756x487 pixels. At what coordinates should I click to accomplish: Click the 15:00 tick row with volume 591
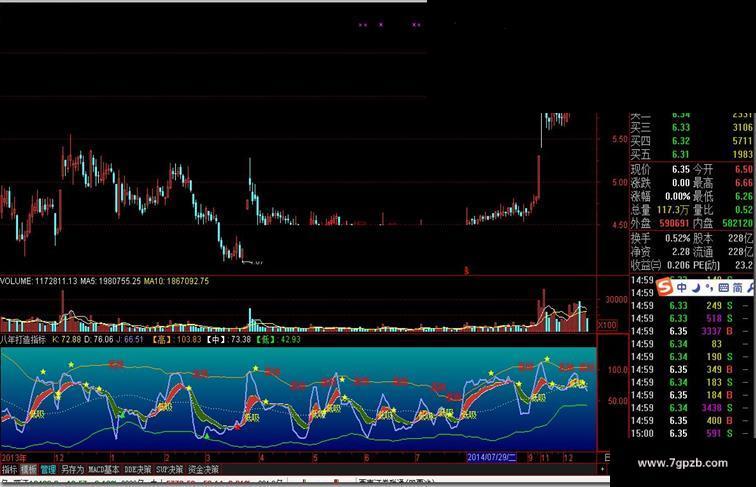click(692, 433)
